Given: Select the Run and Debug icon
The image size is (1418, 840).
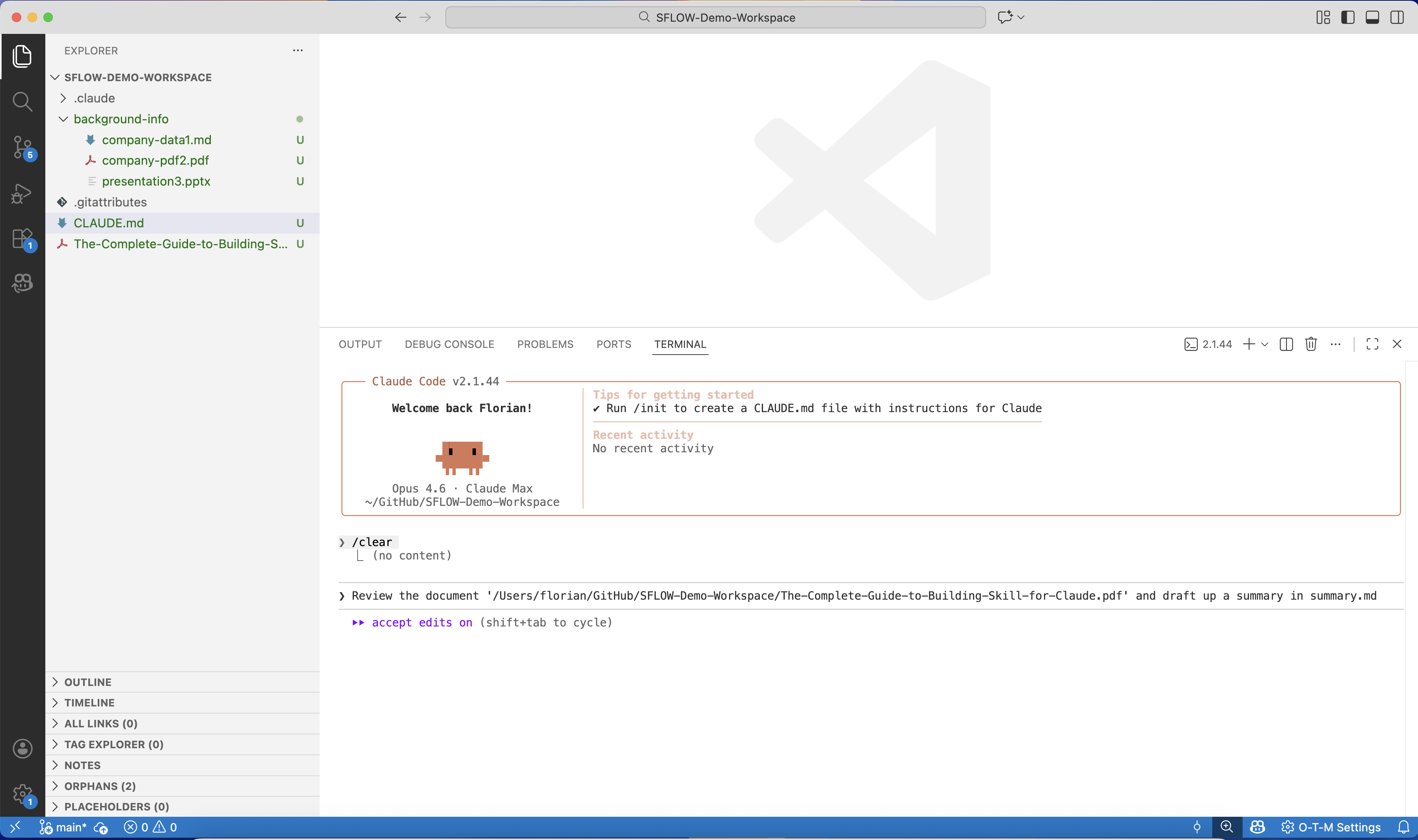Looking at the screenshot, I should tap(22, 193).
